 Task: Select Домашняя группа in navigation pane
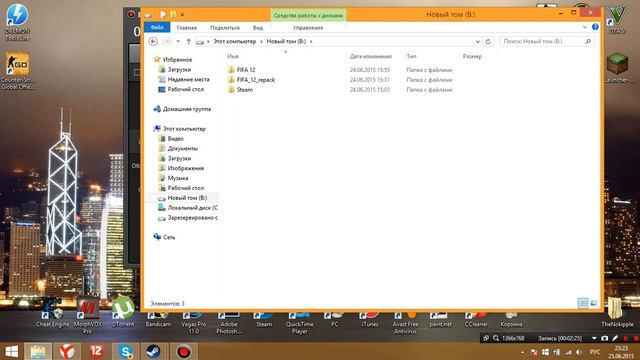pos(187,109)
